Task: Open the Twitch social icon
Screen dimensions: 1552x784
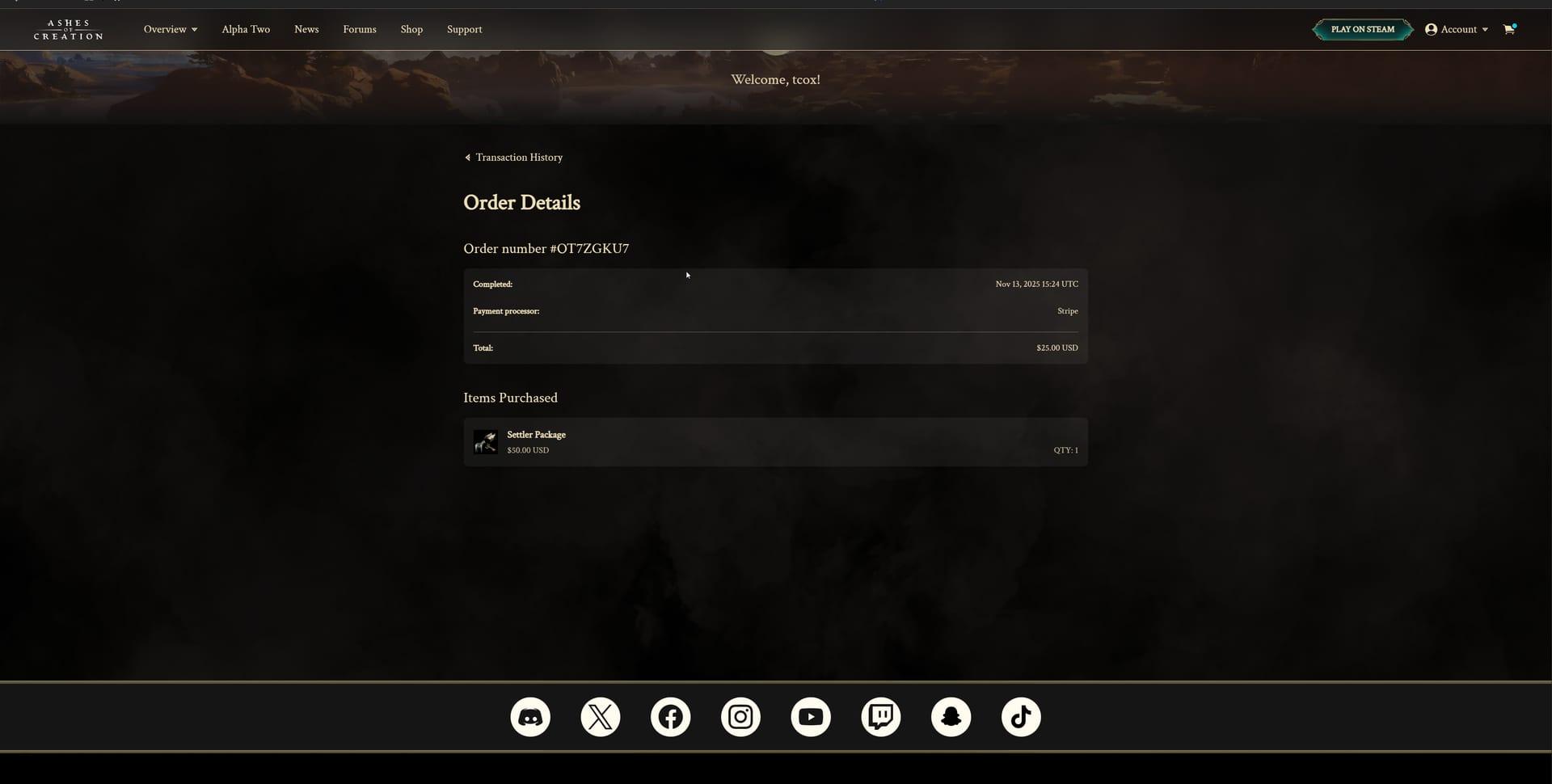Action: coord(881,717)
